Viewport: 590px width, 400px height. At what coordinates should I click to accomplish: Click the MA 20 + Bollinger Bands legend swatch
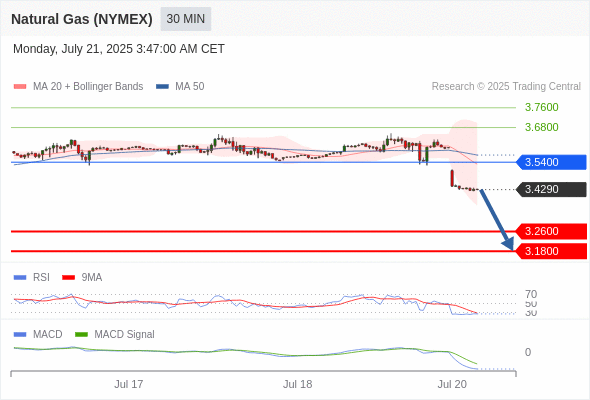click(x=20, y=87)
